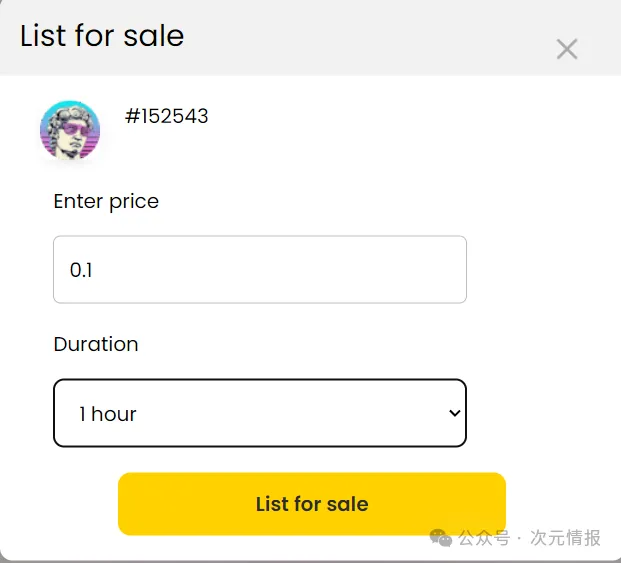Screen dimensions: 621x563
Task: Click the 1 hour option text
Action: [x=108, y=414]
